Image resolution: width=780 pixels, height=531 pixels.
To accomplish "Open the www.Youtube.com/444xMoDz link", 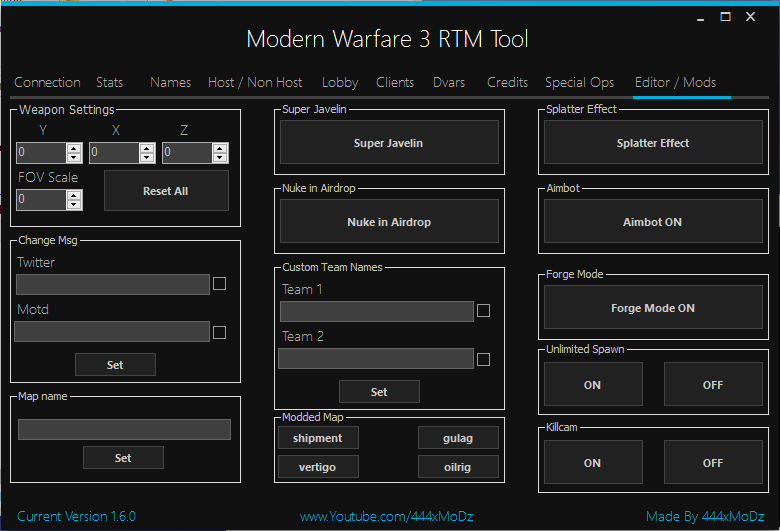I will click(387, 517).
